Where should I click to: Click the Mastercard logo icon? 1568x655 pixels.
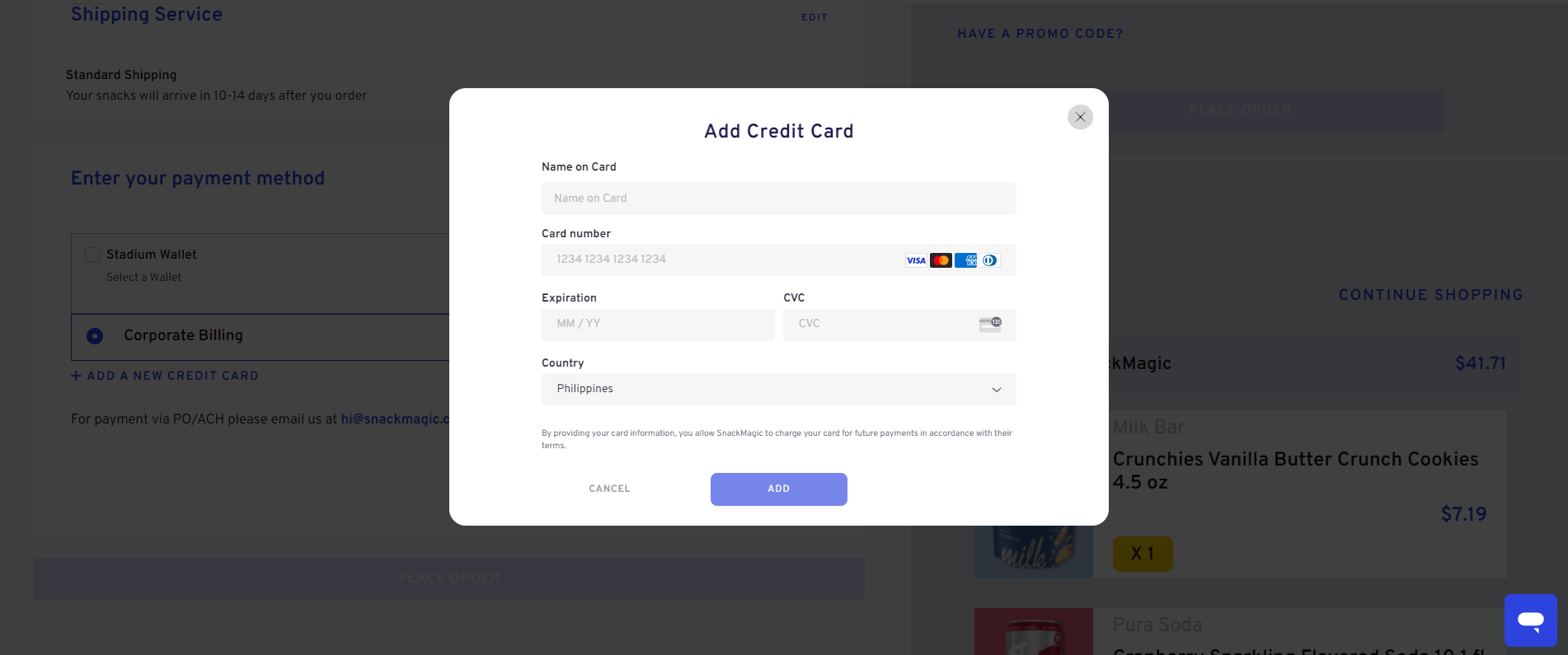click(941, 260)
